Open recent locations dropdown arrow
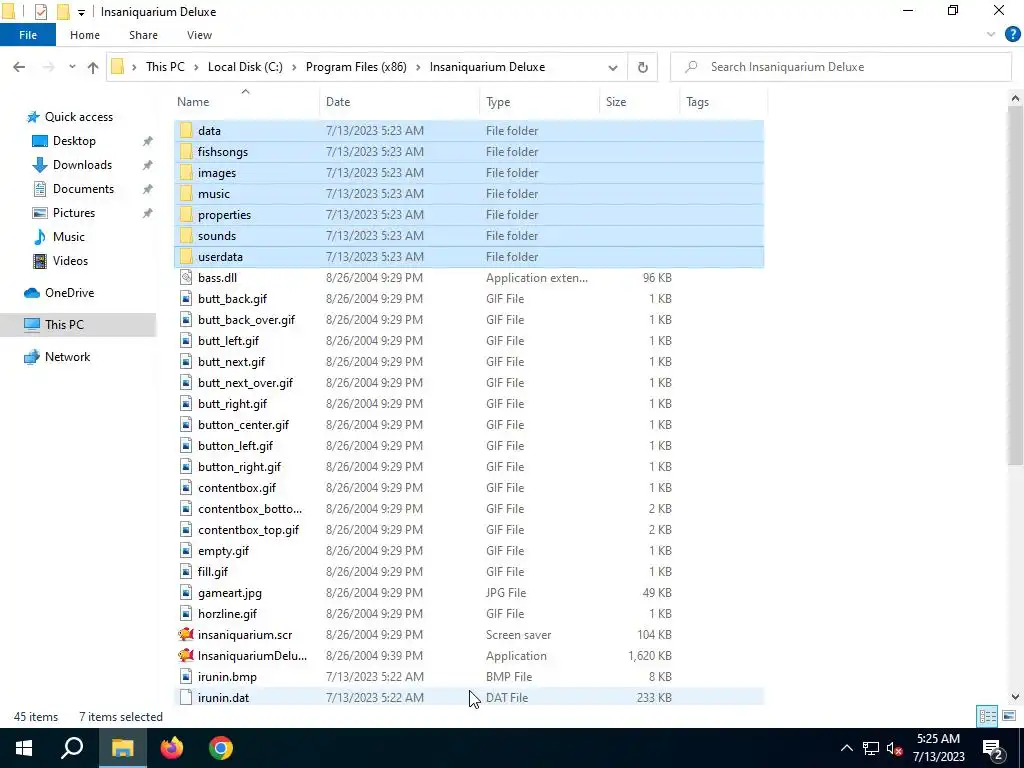This screenshot has height=768, width=1024. (72, 67)
